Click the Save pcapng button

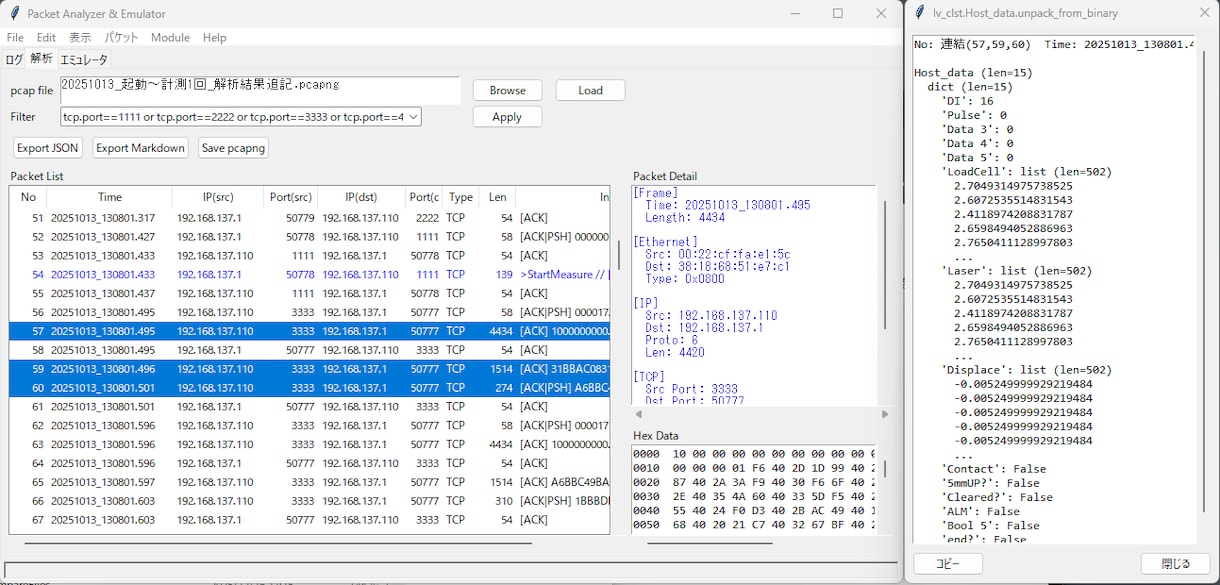[x=233, y=148]
